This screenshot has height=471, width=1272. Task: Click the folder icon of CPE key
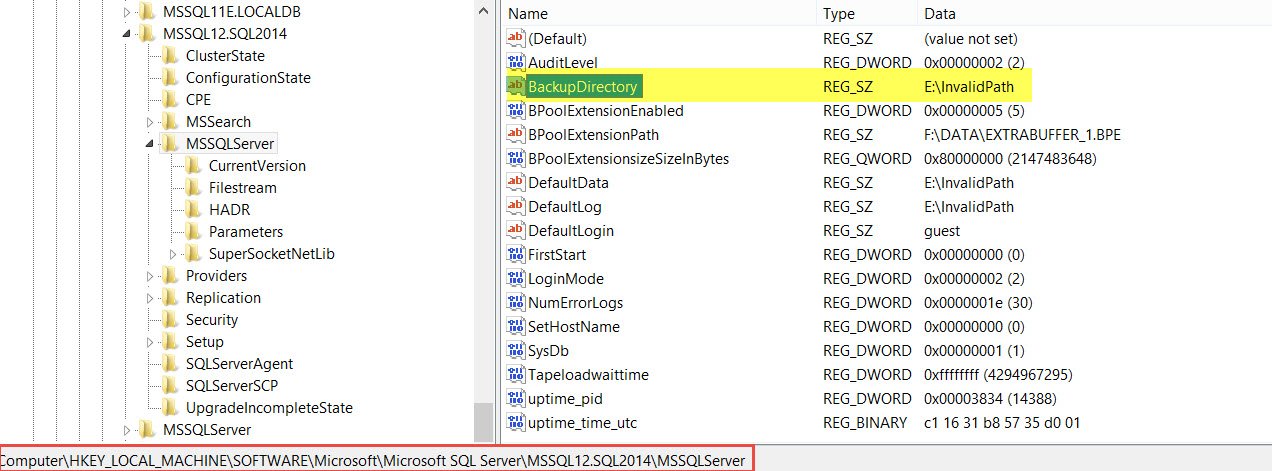(170, 100)
